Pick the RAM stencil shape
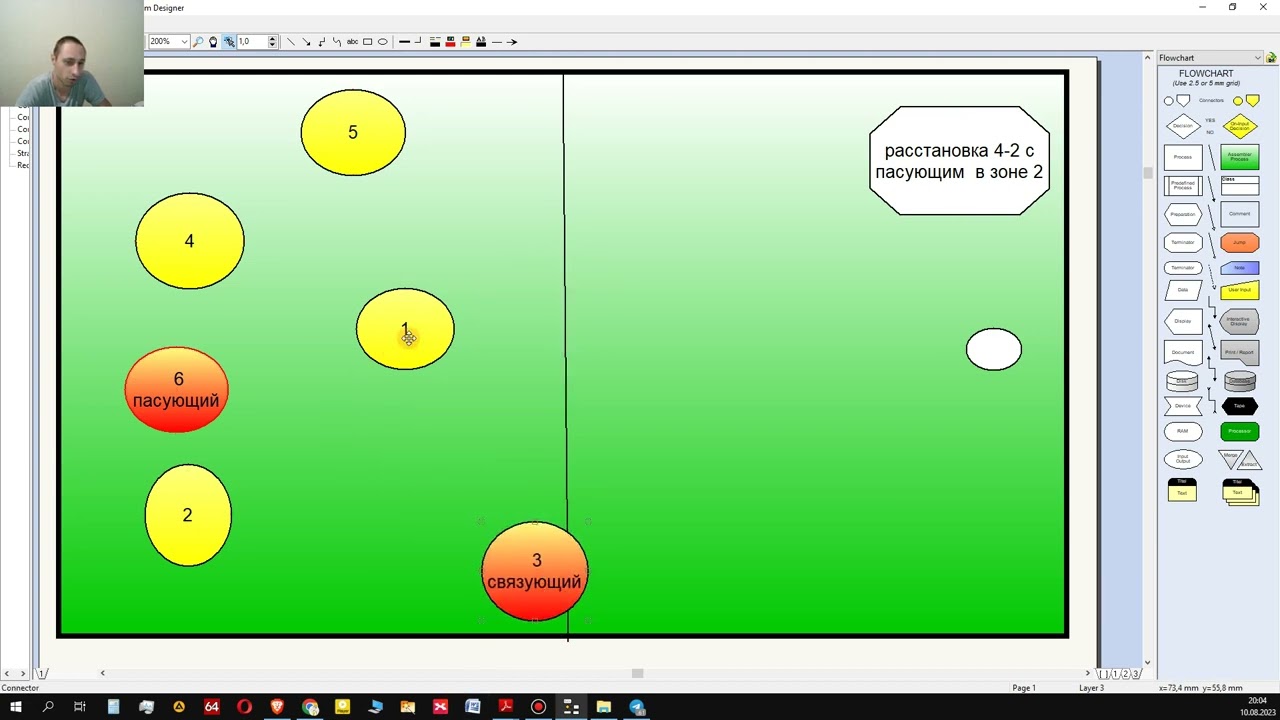This screenshot has height=720, width=1280. pos(1183,431)
